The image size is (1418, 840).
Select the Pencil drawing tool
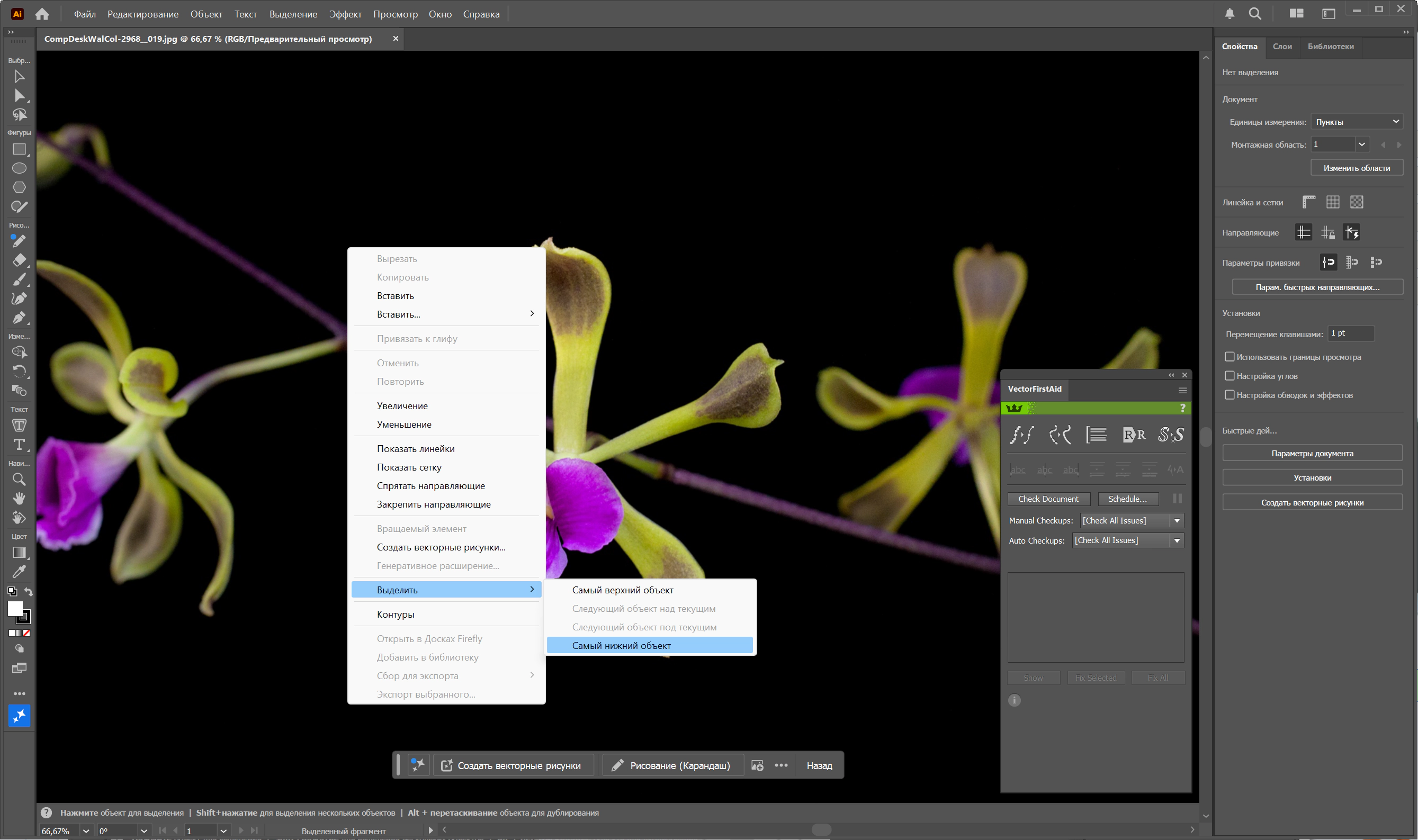point(19,241)
